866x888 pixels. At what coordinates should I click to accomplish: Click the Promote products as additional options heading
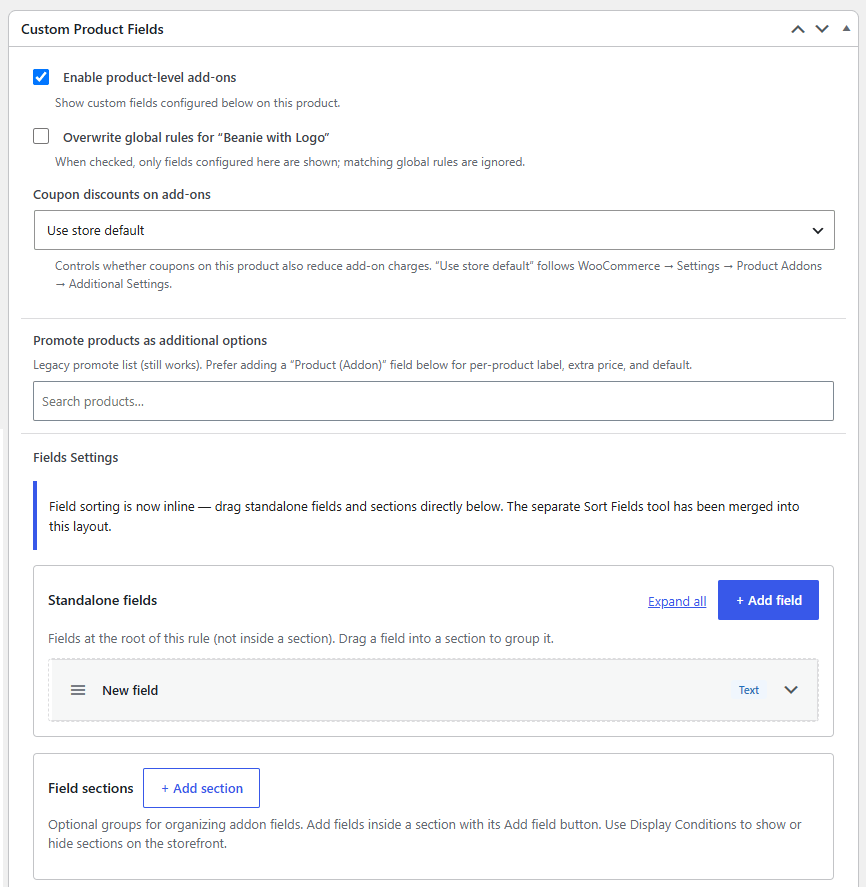click(x=150, y=340)
